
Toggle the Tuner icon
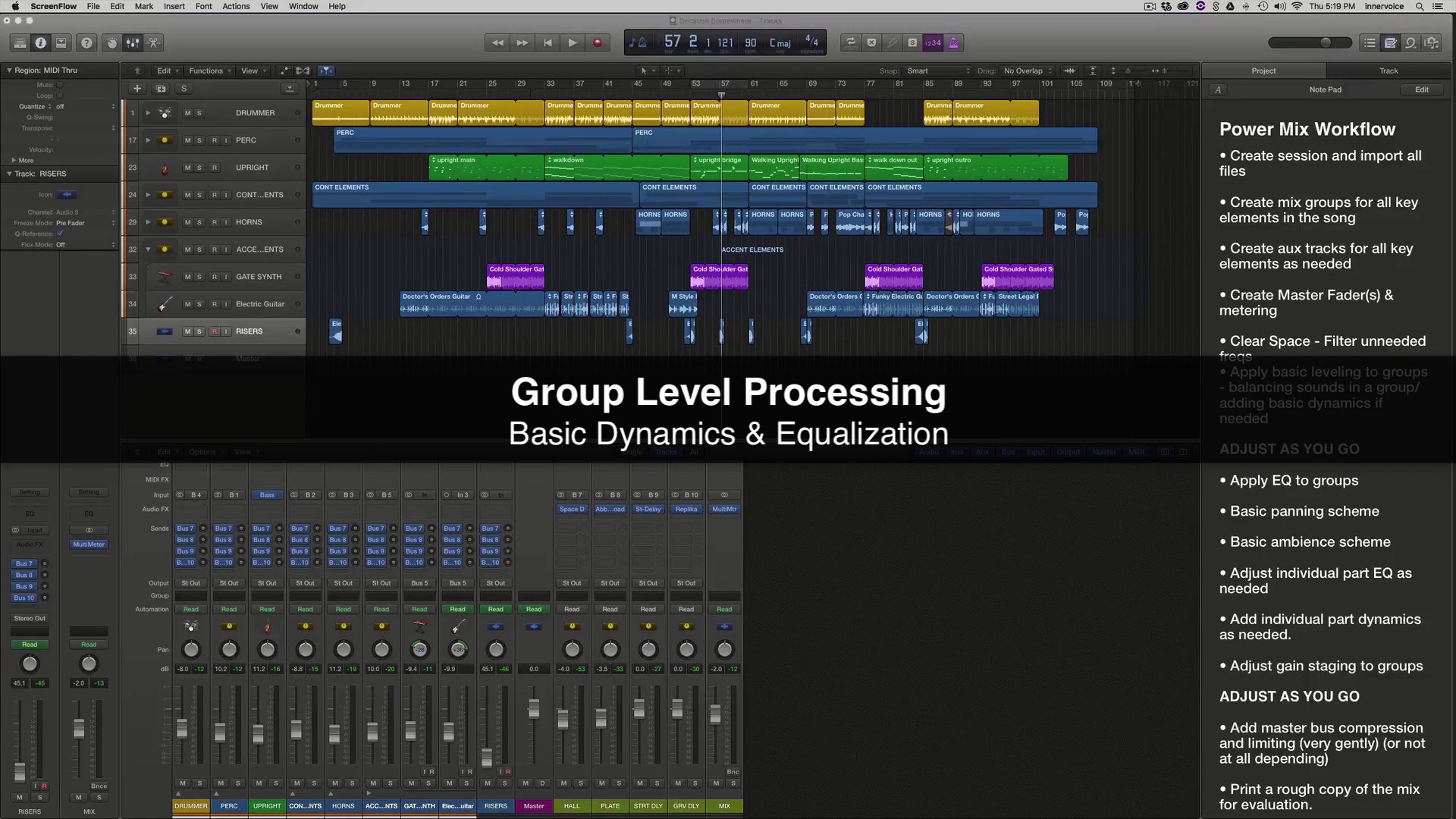click(x=892, y=43)
